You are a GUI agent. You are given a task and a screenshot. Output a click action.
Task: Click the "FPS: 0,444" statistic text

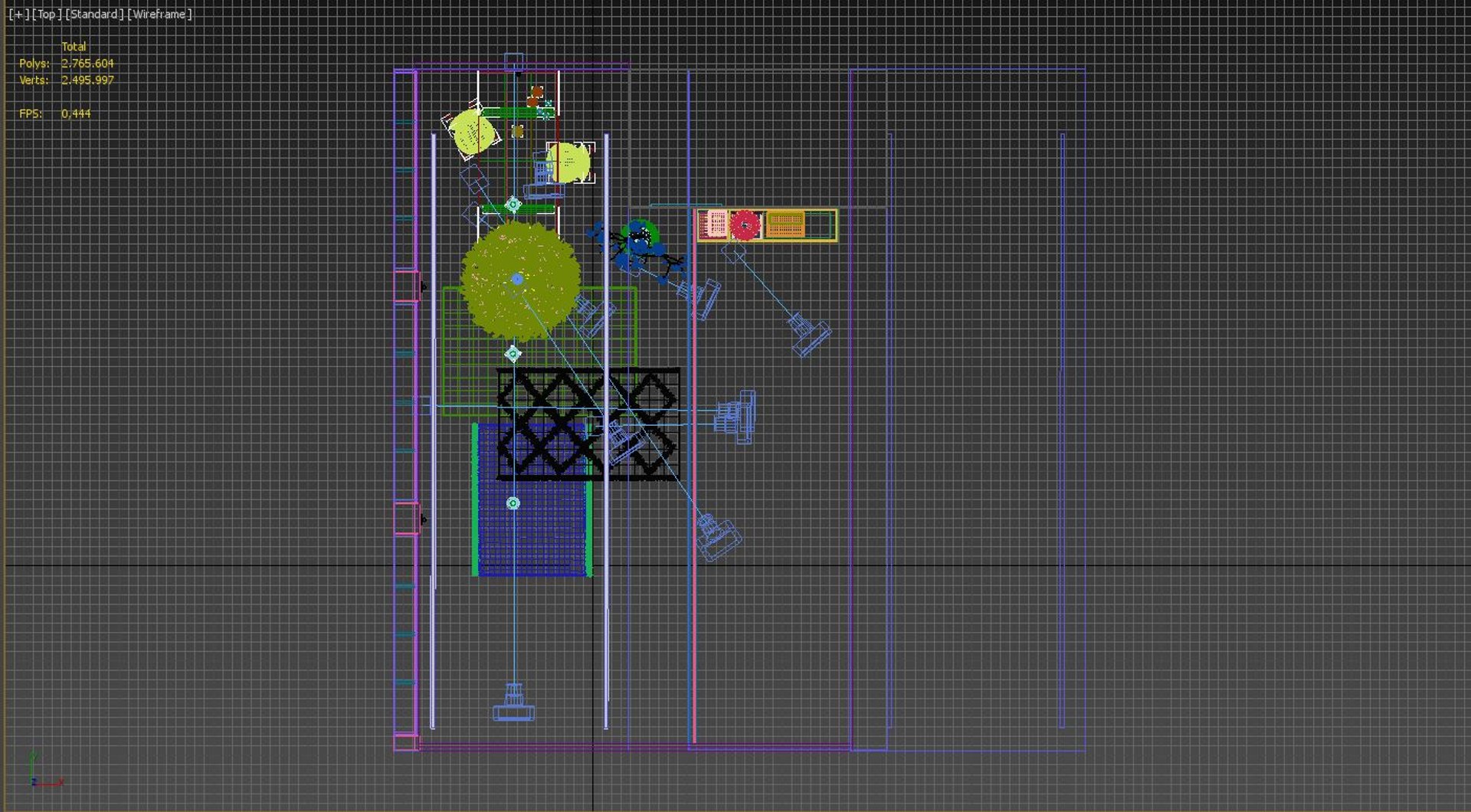[55, 113]
